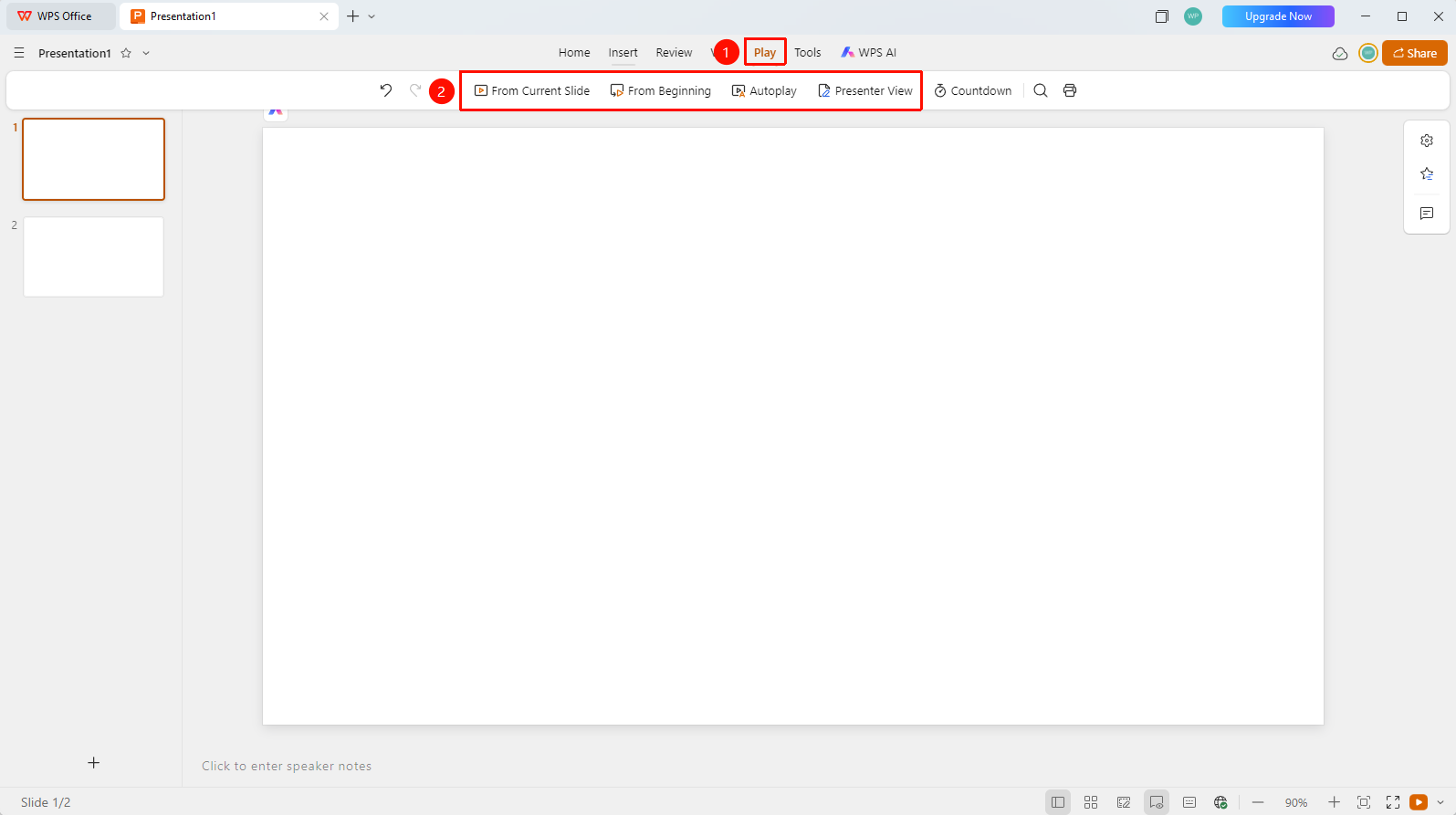Click the Autoplay button
The height and width of the screenshot is (815, 1456).
pos(765,91)
